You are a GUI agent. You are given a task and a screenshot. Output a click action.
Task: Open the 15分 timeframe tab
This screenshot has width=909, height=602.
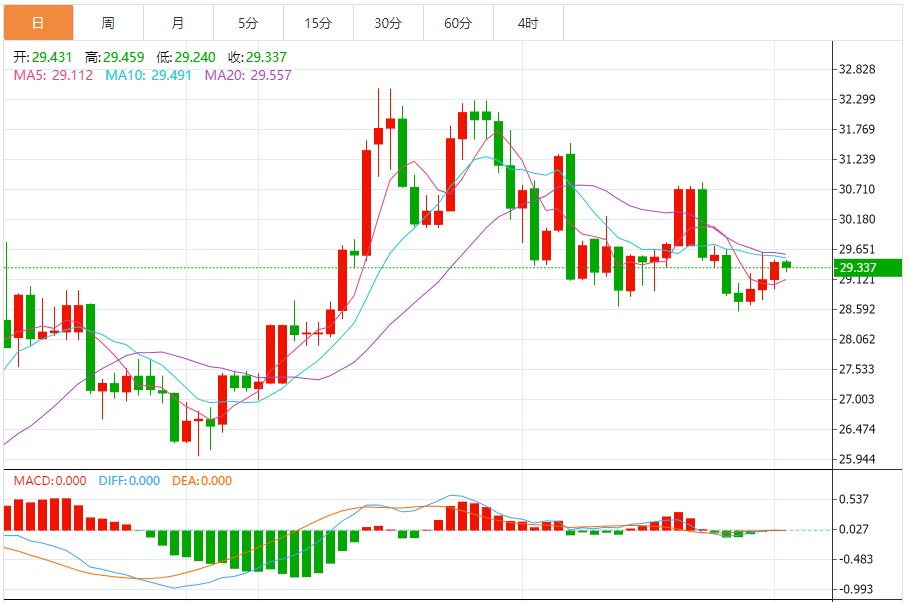[318, 23]
